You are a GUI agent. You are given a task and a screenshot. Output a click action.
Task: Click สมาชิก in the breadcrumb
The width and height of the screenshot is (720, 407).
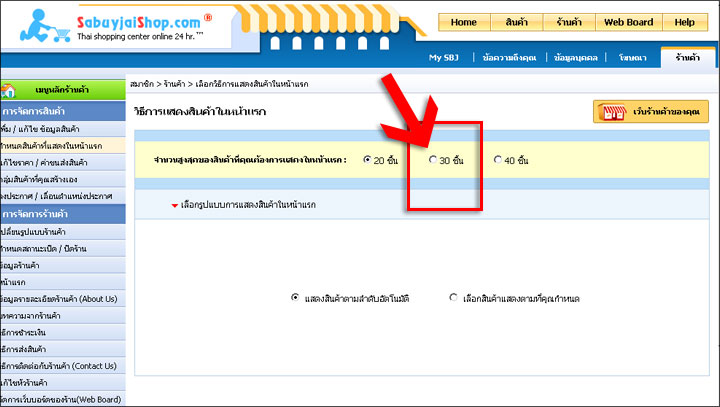142,84
